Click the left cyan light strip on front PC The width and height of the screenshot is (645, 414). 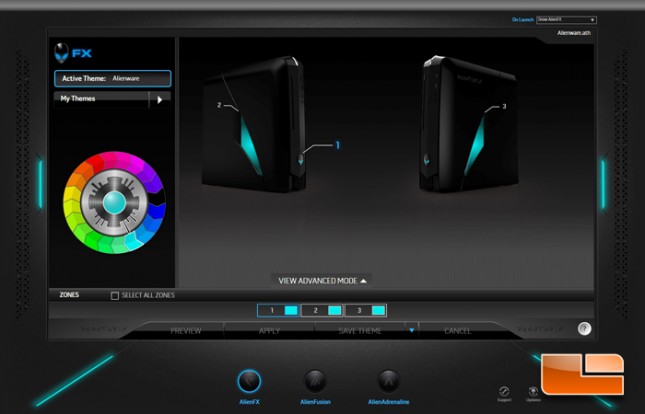pos(251,145)
